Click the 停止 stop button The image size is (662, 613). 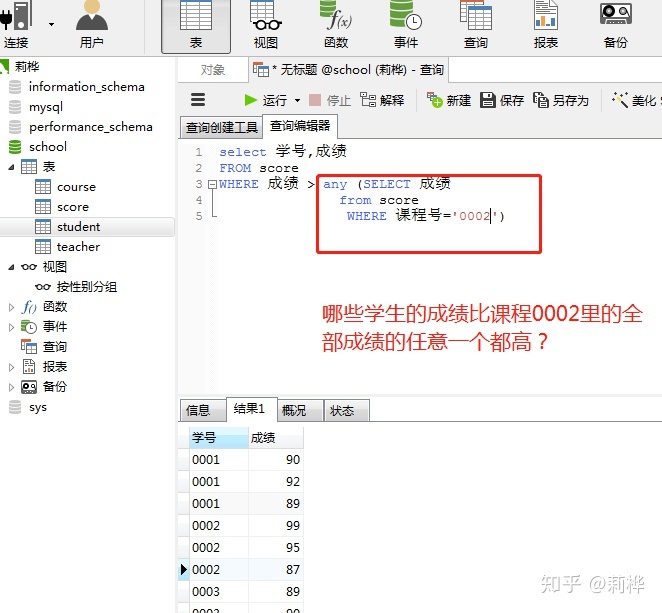(x=330, y=100)
